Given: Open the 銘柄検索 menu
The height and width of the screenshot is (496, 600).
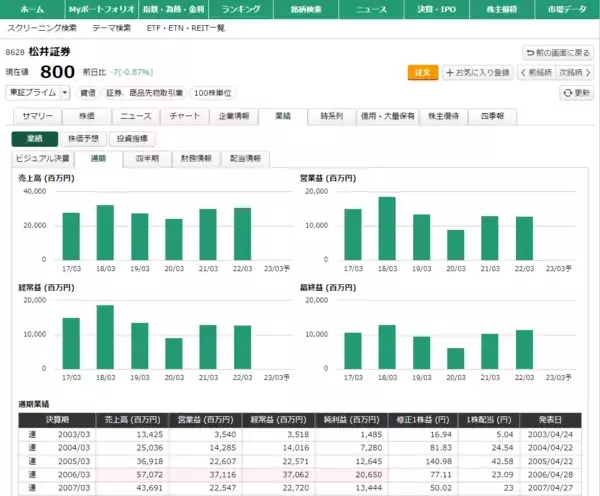Looking at the screenshot, I should [x=306, y=9].
